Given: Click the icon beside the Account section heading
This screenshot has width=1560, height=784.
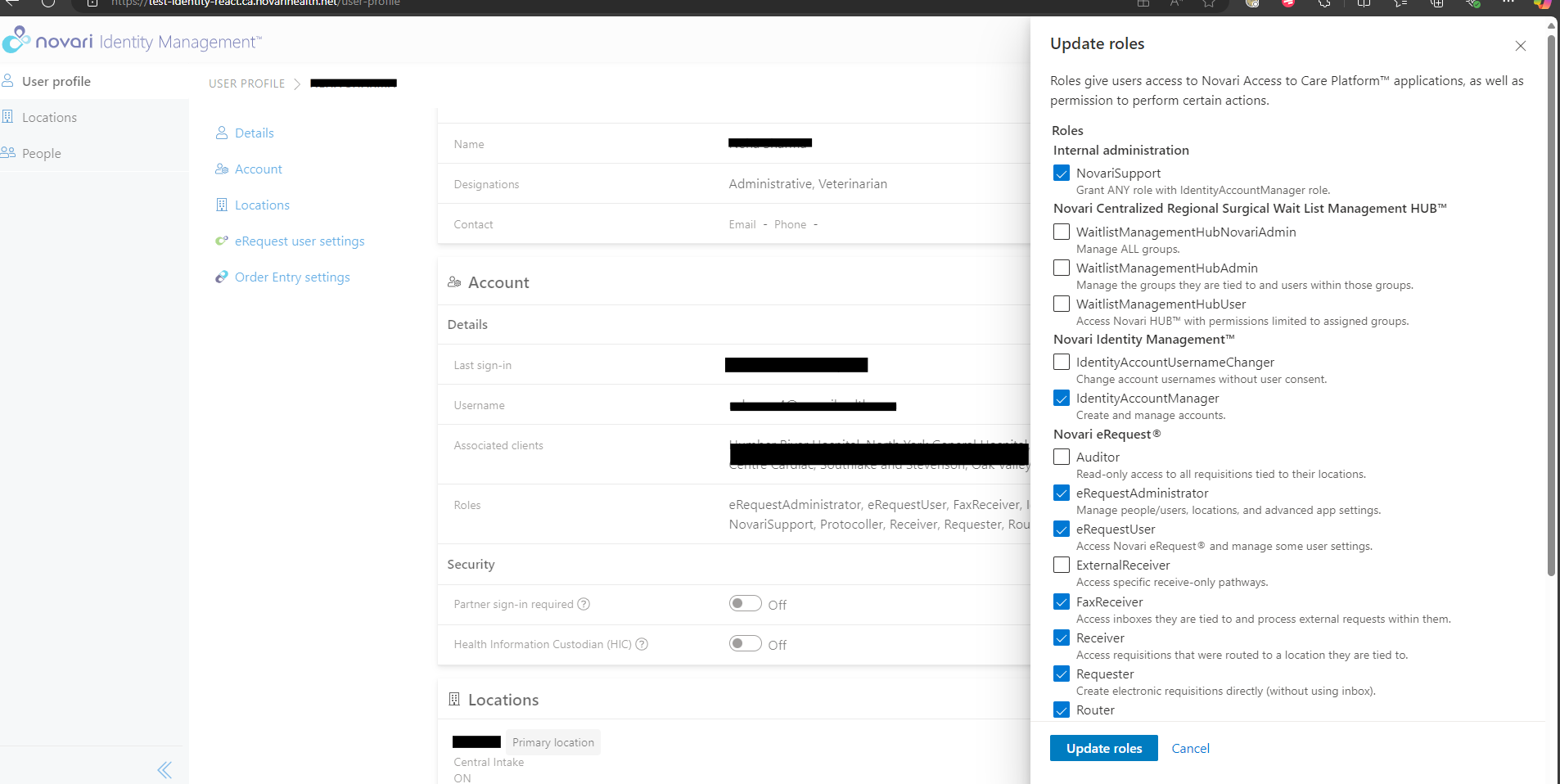Looking at the screenshot, I should [454, 282].
